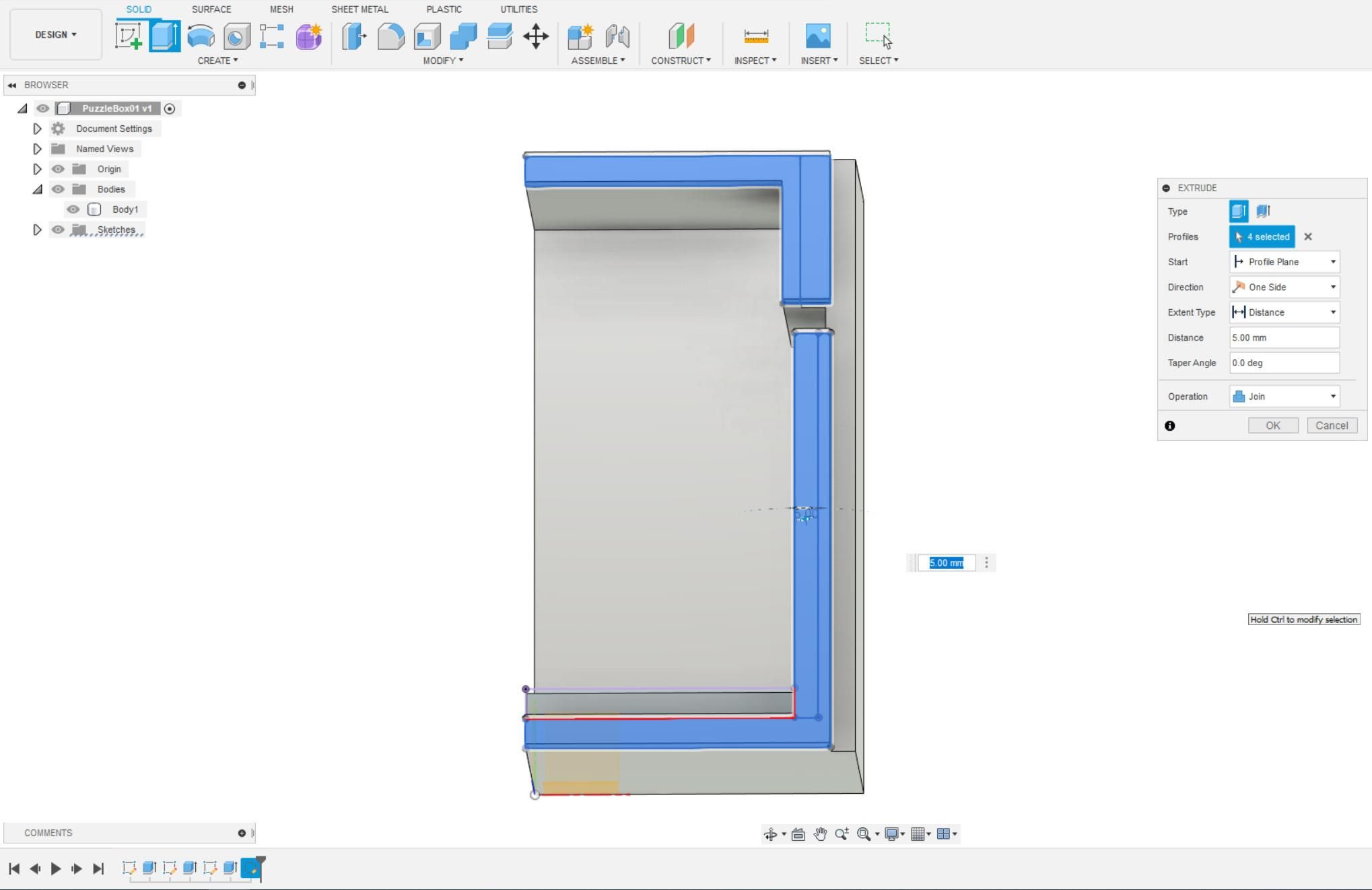Click OK to confirm the extrude

[x=1272, y=425]
